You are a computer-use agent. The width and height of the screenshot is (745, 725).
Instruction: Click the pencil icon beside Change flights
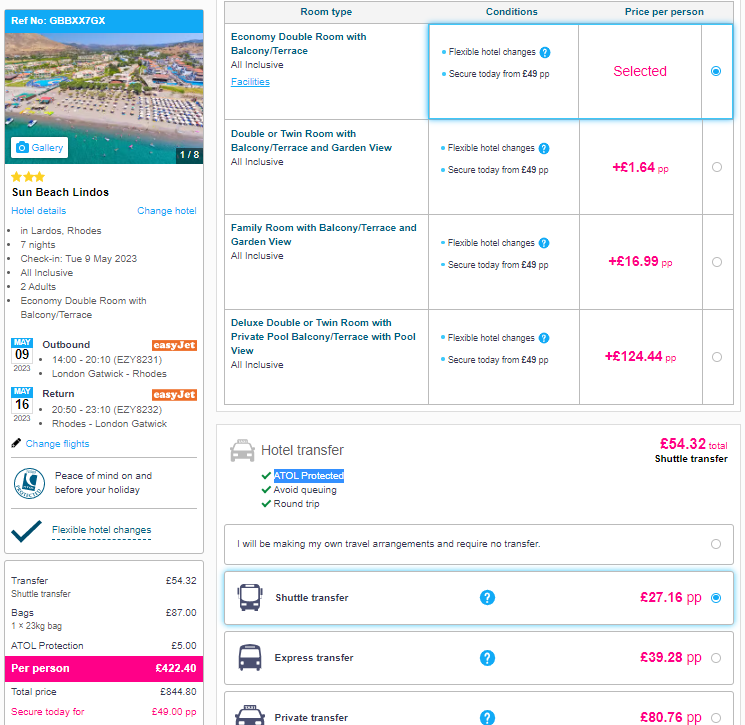pyautogui.click(x=16, y=443)
